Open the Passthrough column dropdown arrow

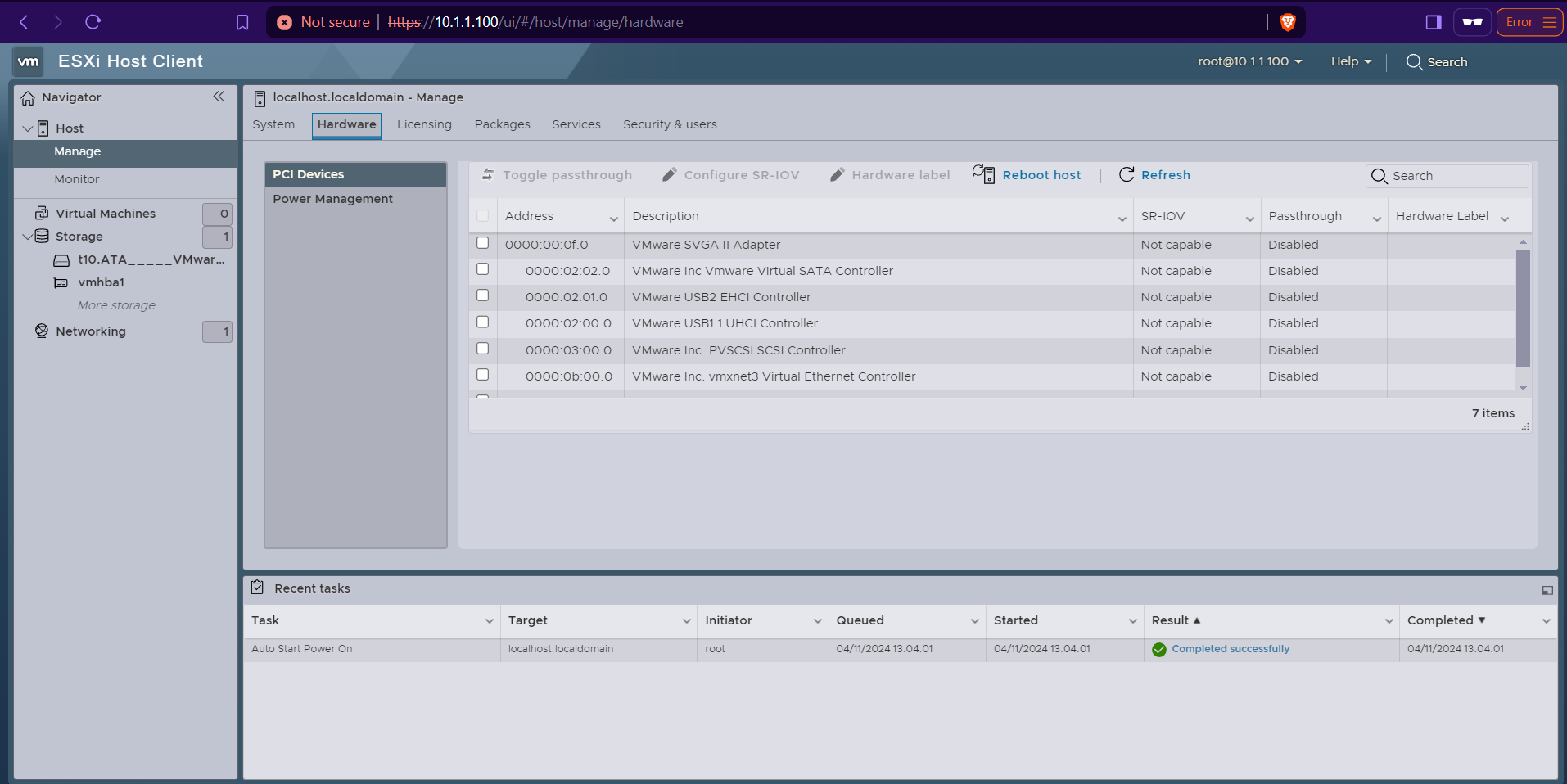coord(1377,219)
